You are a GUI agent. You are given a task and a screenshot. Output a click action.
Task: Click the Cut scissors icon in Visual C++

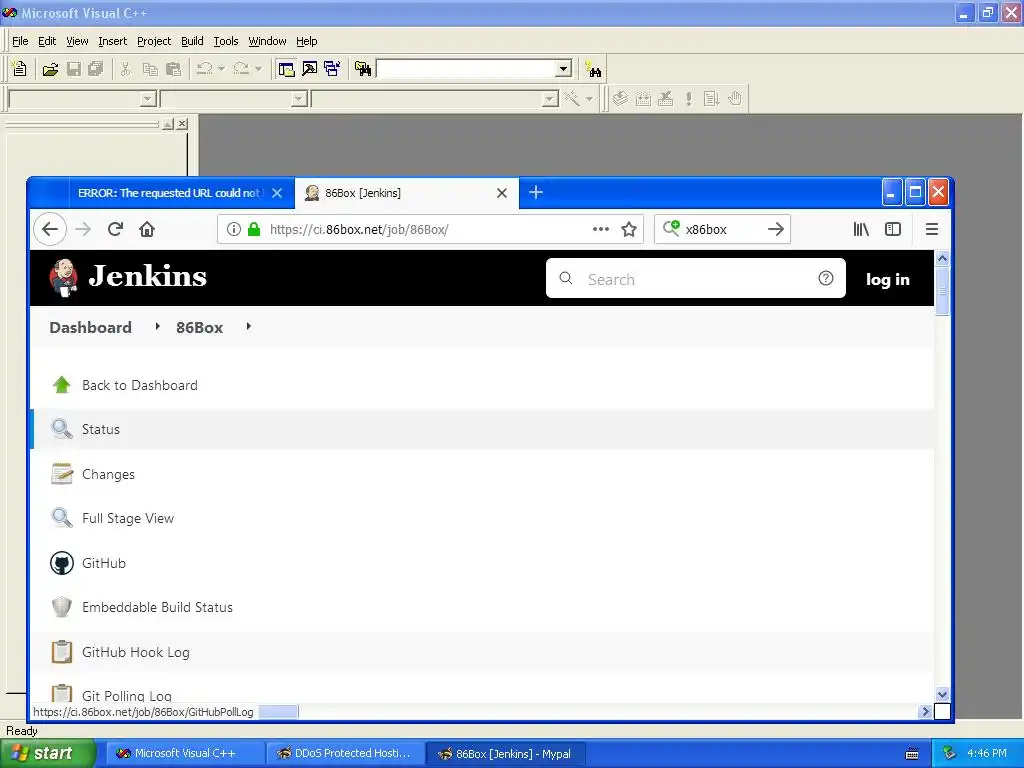click(125, 69)
